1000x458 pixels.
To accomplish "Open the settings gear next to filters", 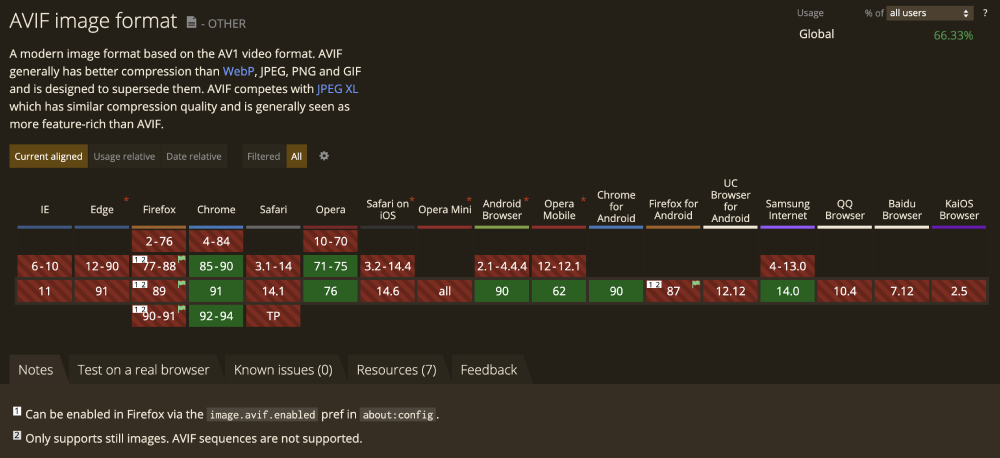I will 324,156.
